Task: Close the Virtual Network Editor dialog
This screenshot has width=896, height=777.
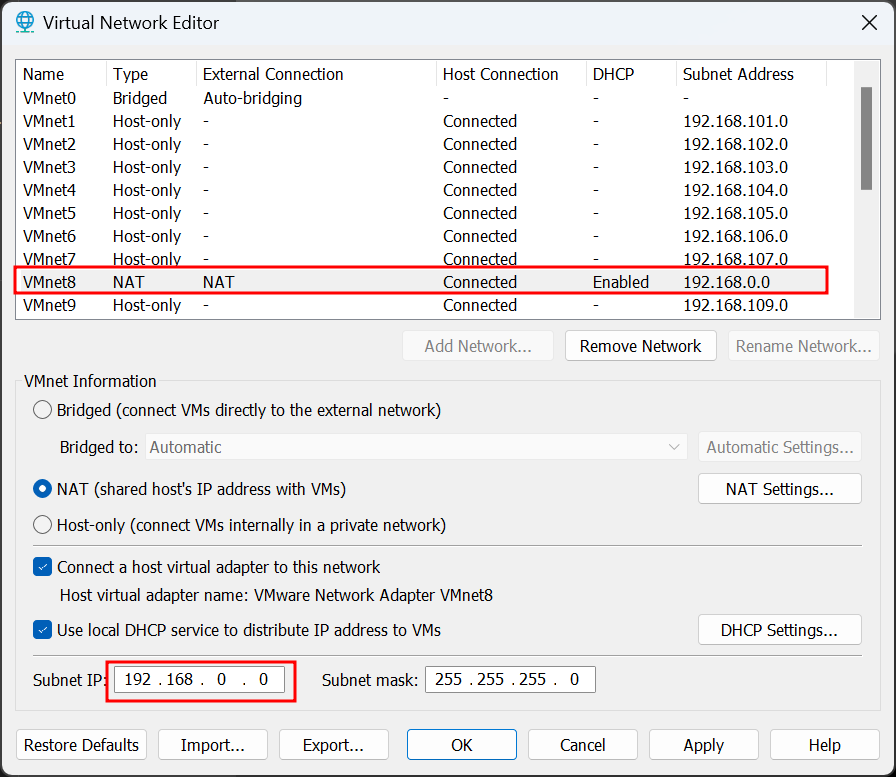Action: tap(869, 23)
